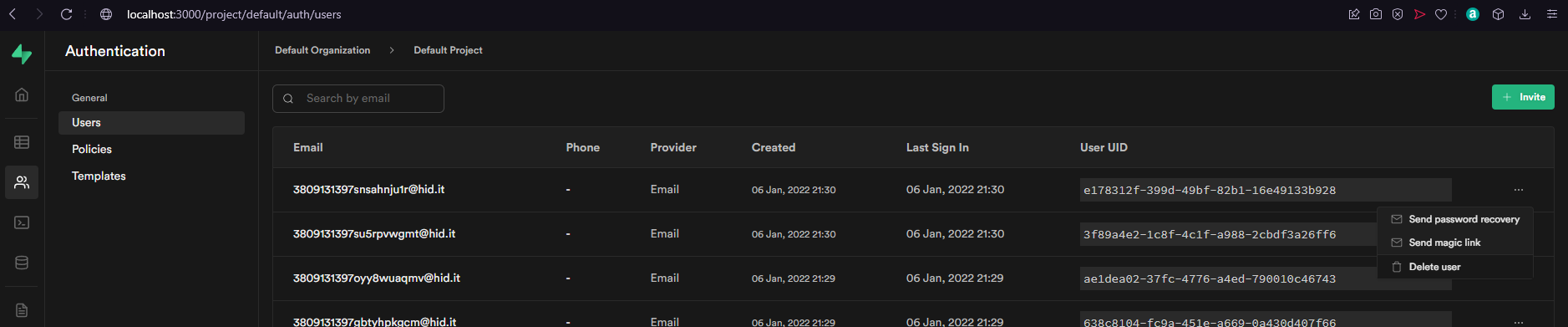Click the Invite button
The height and width of the screenshot is (327, 1568).
coord(1523,97)
